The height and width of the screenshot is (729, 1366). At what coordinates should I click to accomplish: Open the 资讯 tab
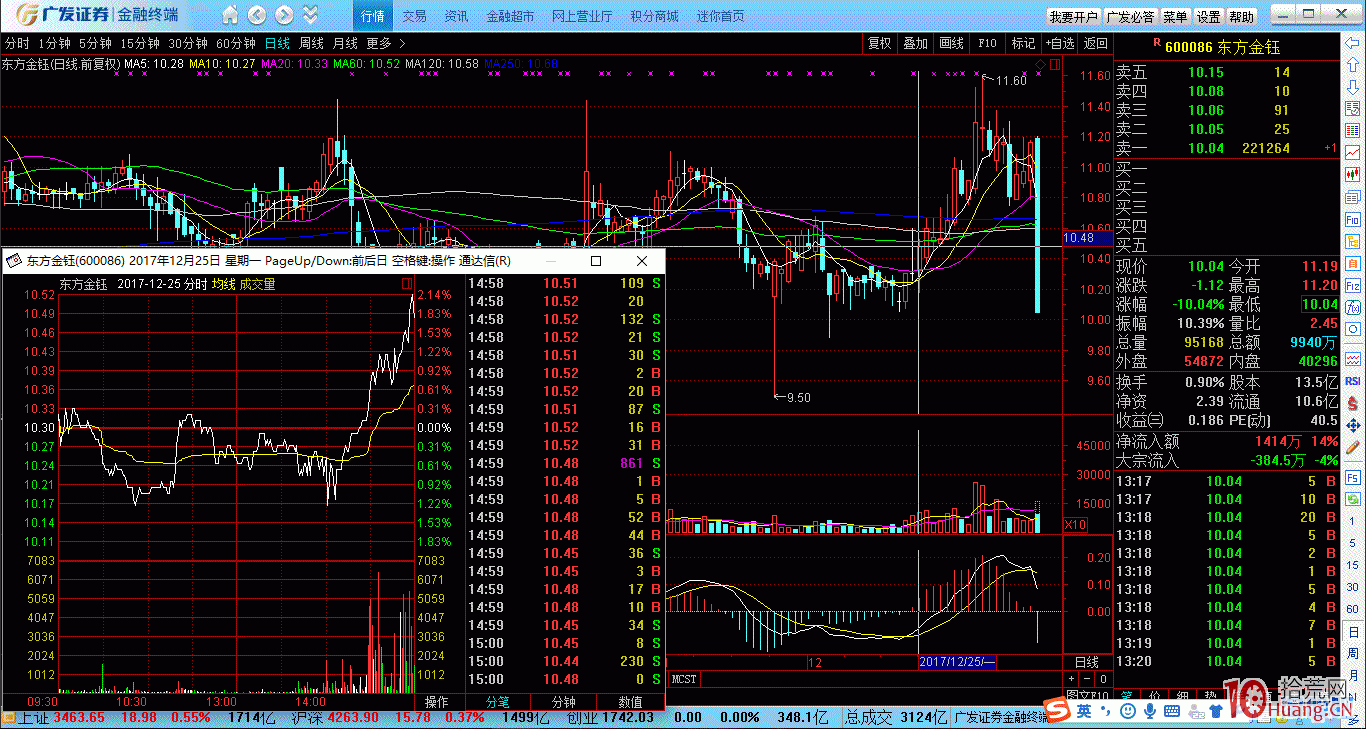pos(456,16)
